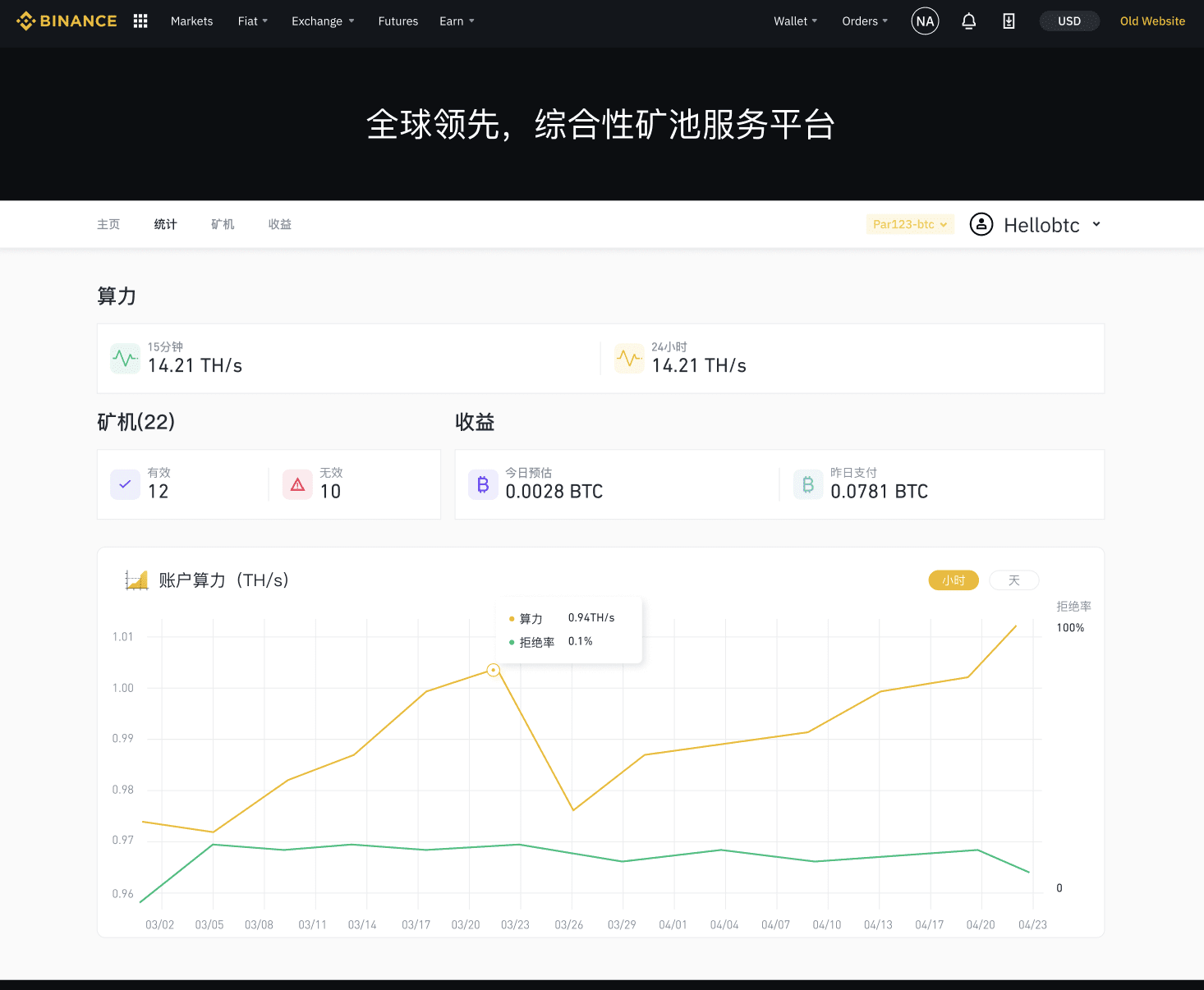Open the 收益 tab

point(280,224)
